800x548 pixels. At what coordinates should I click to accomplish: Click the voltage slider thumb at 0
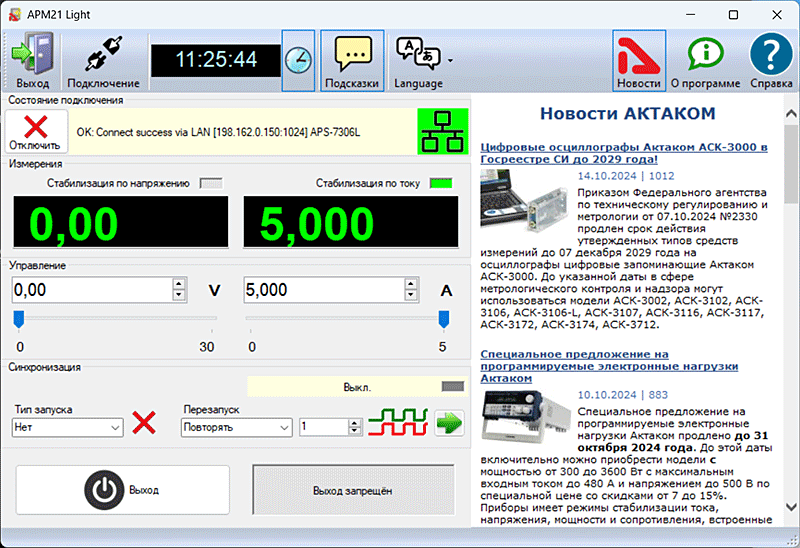(19, 319)
